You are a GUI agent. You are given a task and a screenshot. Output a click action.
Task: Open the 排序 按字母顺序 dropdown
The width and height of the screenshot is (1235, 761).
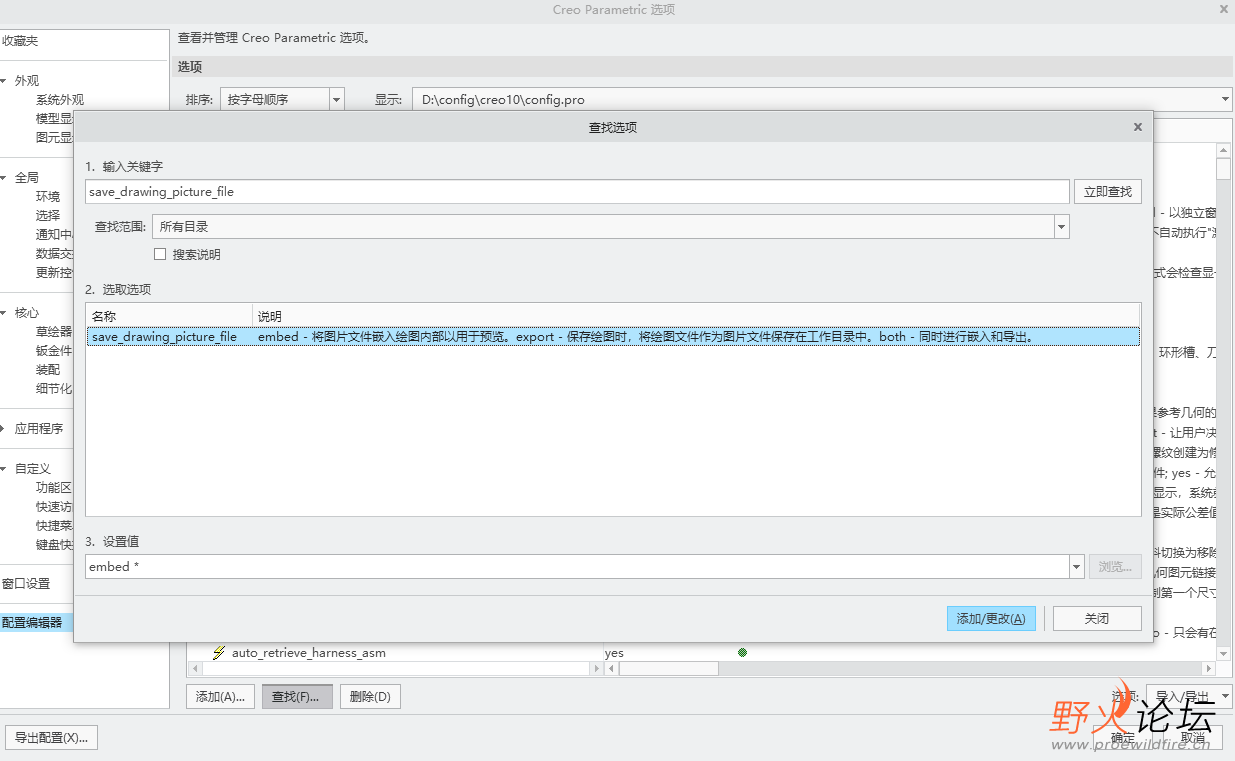coord(336,100)
